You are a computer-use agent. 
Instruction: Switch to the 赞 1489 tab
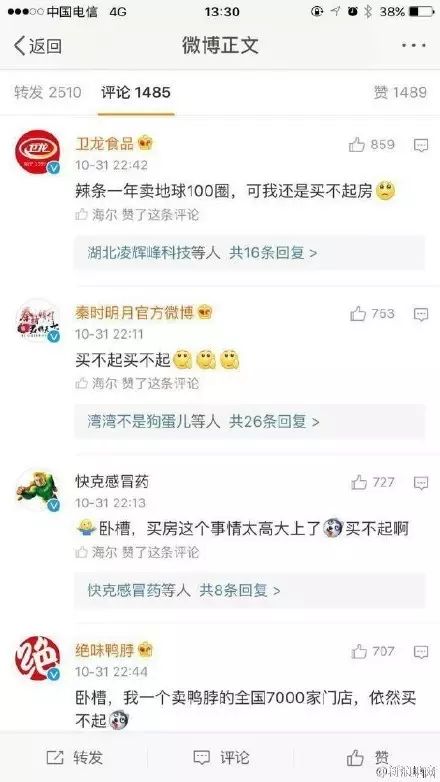coord(400,92)
